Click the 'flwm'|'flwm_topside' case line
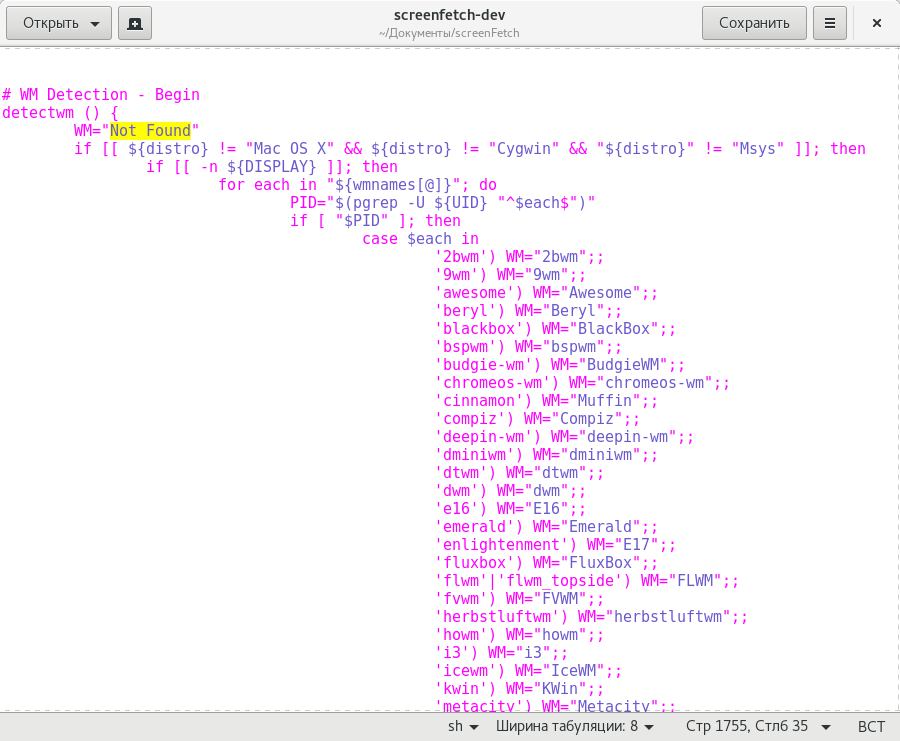The width and height of the screenshot is (900, 741). pos(587,580)
